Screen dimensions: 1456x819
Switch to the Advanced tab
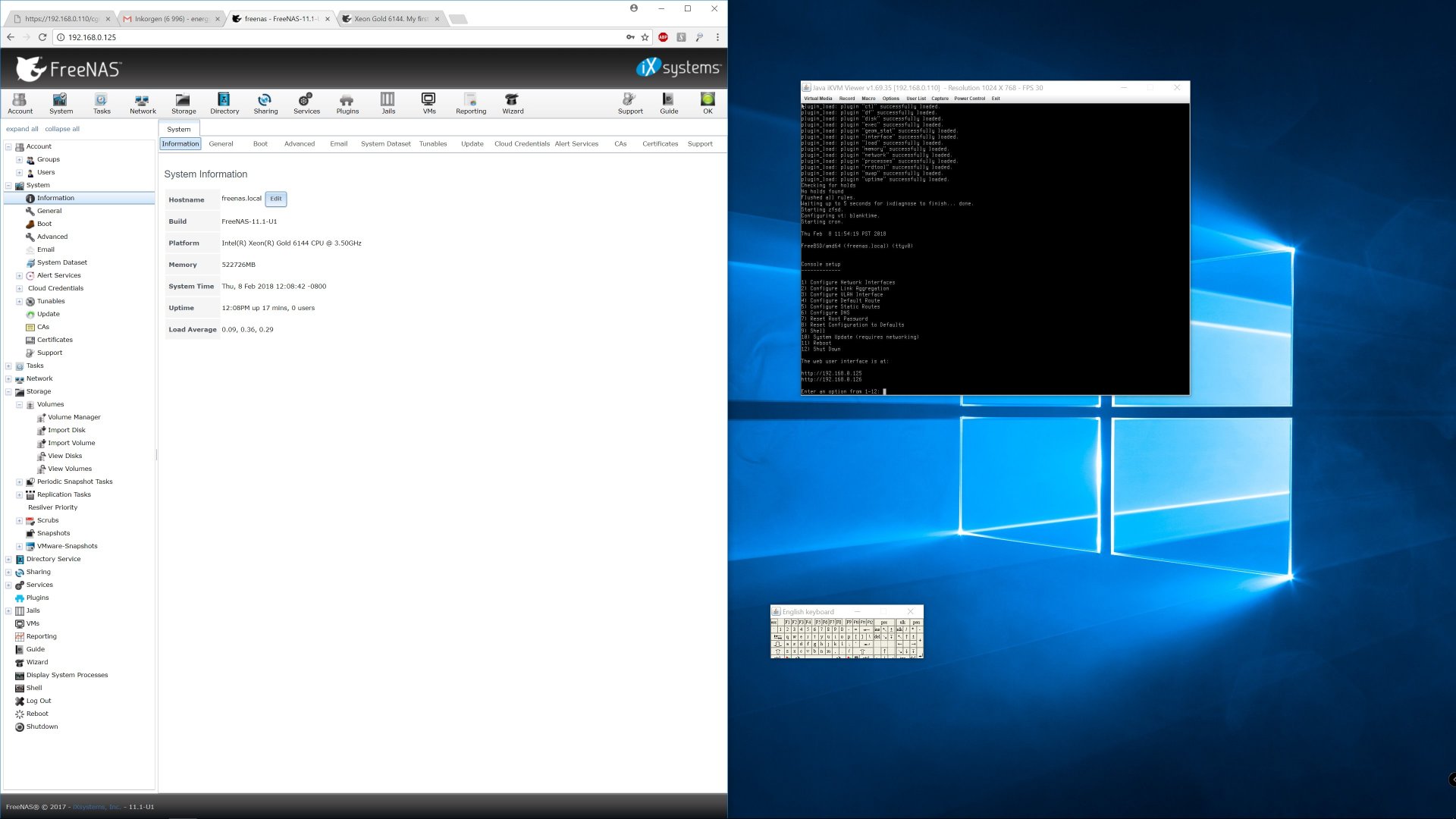pyautogui.click(x=300, y=144)
